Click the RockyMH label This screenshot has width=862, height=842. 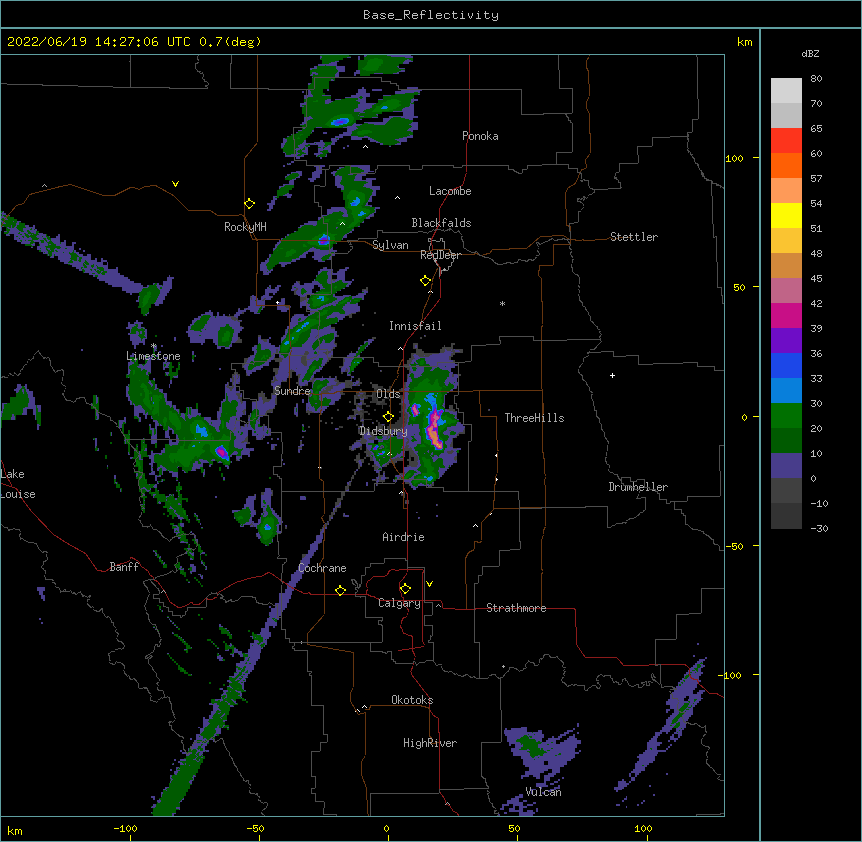tap(245, 227)
